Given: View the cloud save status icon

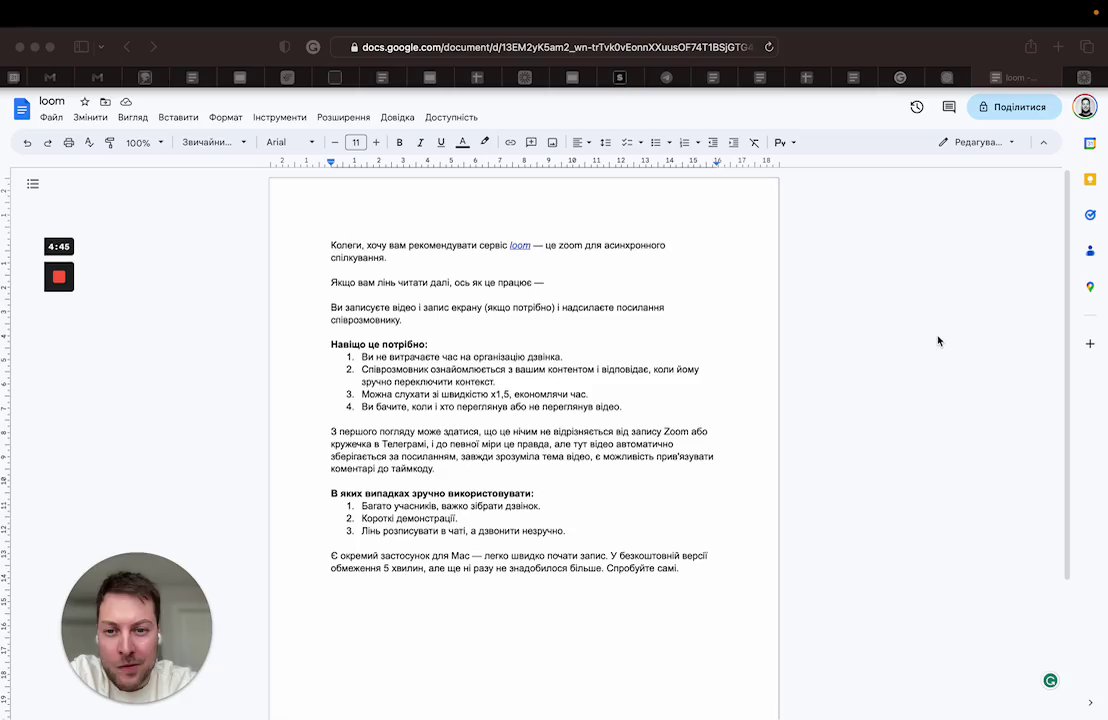Looking at the screenshot, I should point(126,102).
